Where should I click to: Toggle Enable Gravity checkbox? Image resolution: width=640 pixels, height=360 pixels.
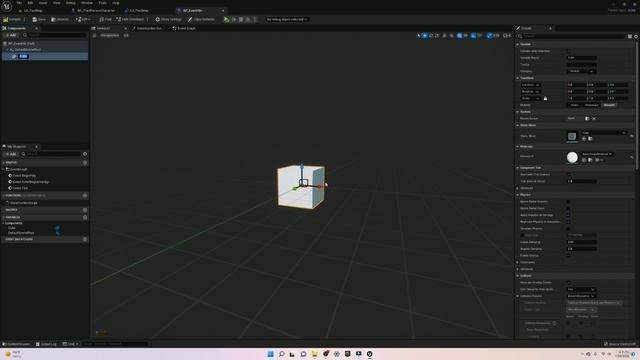click(x=569, y=256)
